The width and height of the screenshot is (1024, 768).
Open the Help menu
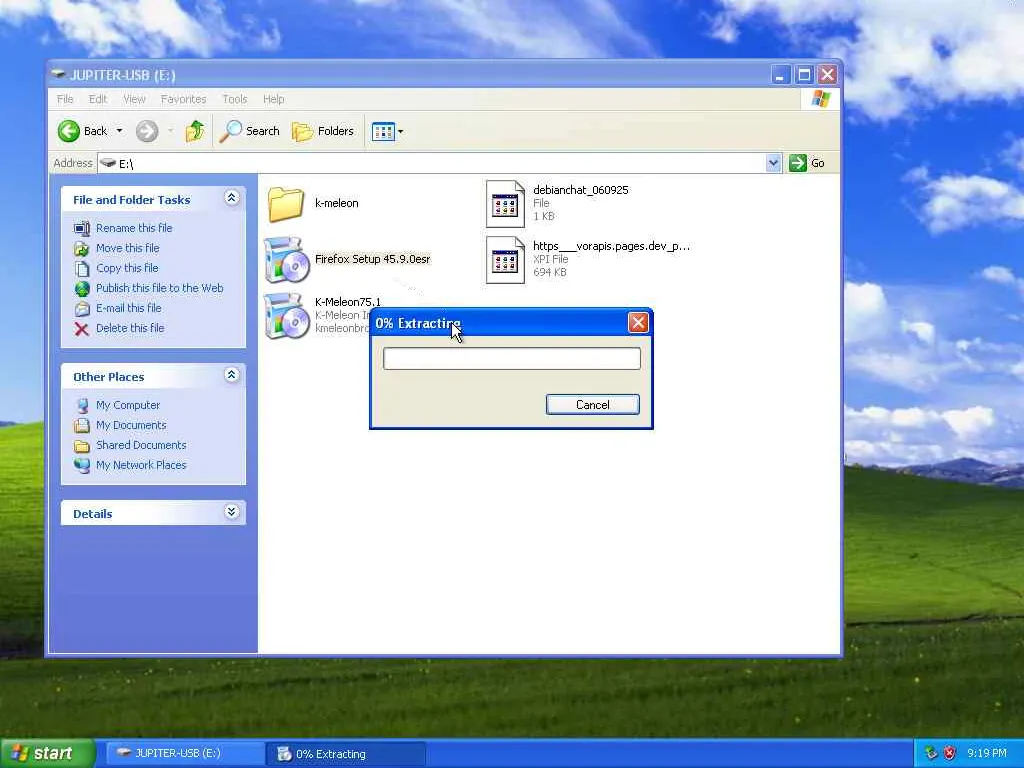point(274,99)
